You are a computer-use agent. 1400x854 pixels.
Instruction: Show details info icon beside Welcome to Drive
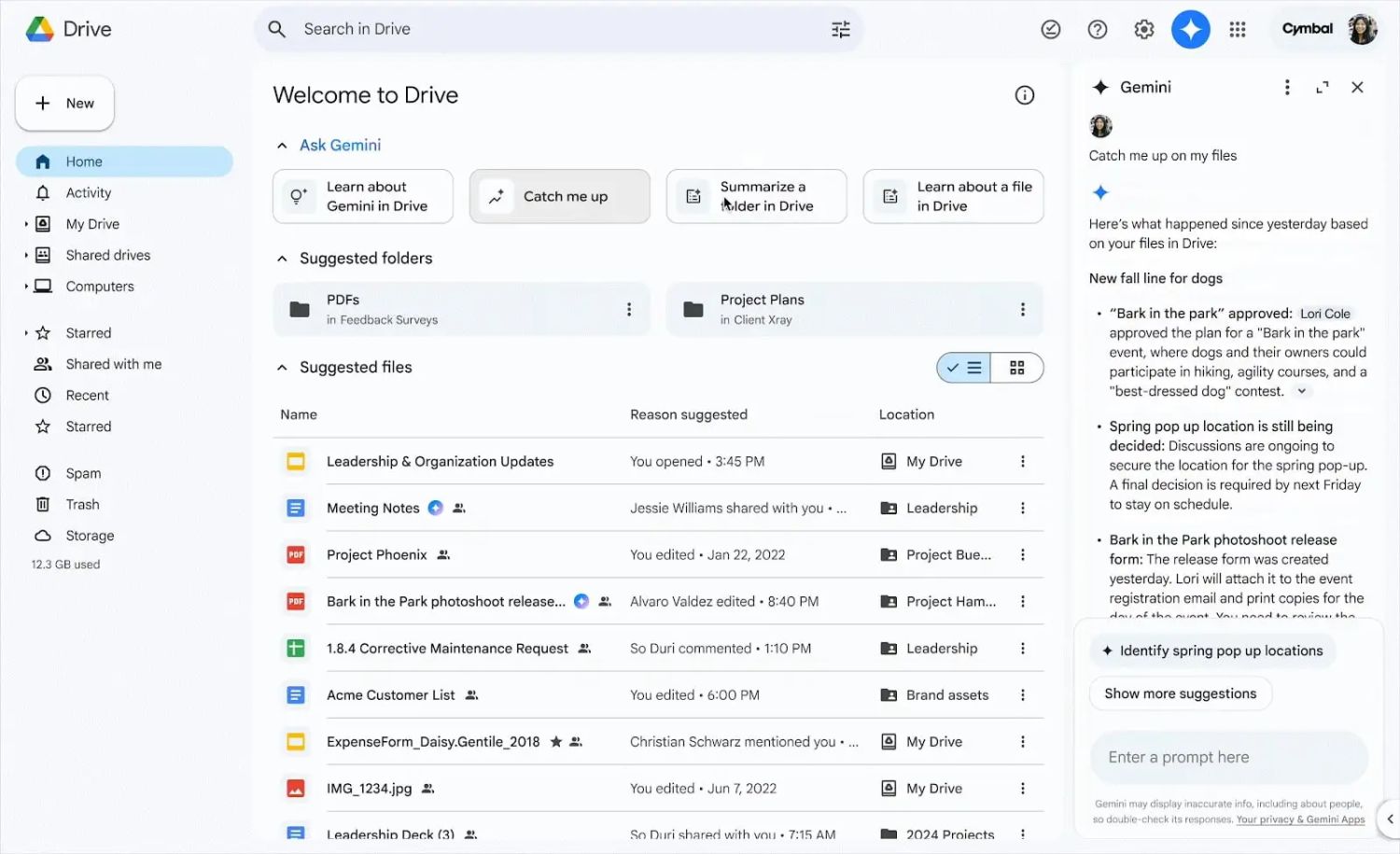(x=1025, y=95)
